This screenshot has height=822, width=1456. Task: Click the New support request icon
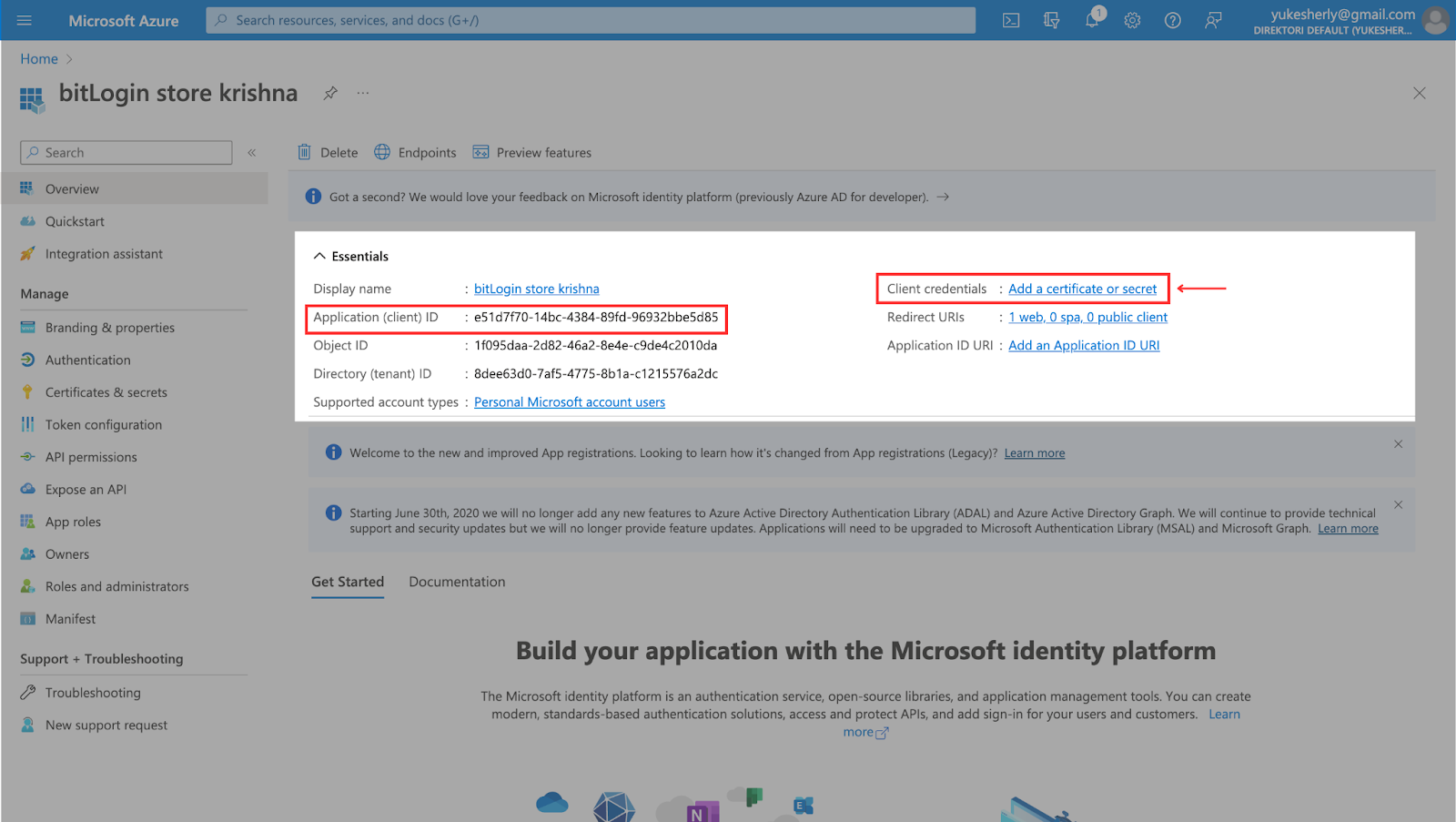tap(28, 726)
